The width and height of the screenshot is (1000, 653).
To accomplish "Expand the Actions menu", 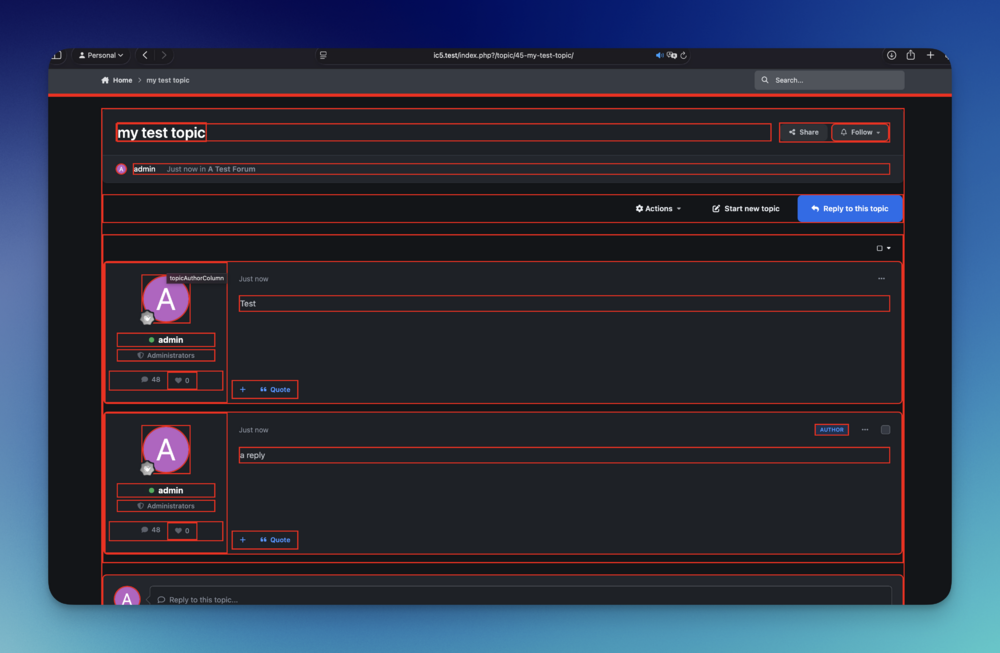I will [x=658, y=209].
